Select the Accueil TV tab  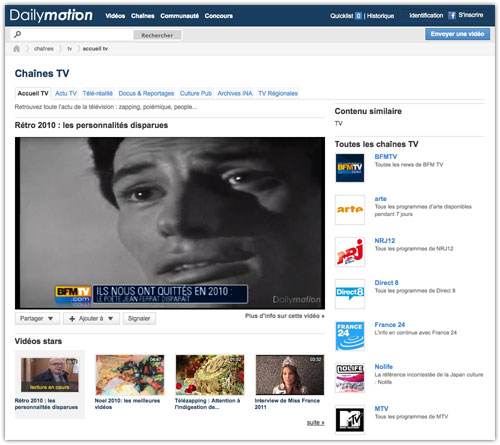coord(33,93)
